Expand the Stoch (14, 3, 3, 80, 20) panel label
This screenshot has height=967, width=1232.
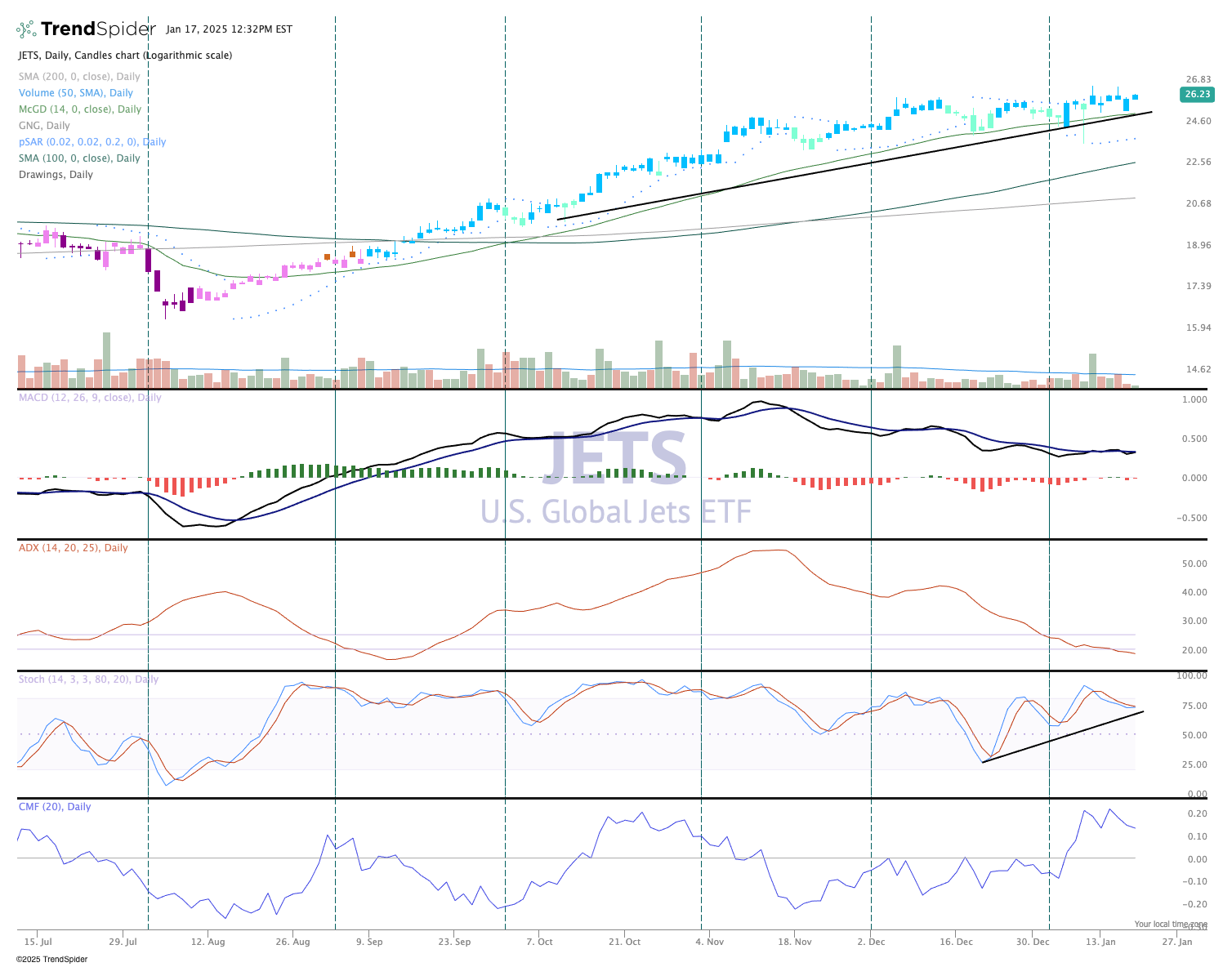pos(88,680)
